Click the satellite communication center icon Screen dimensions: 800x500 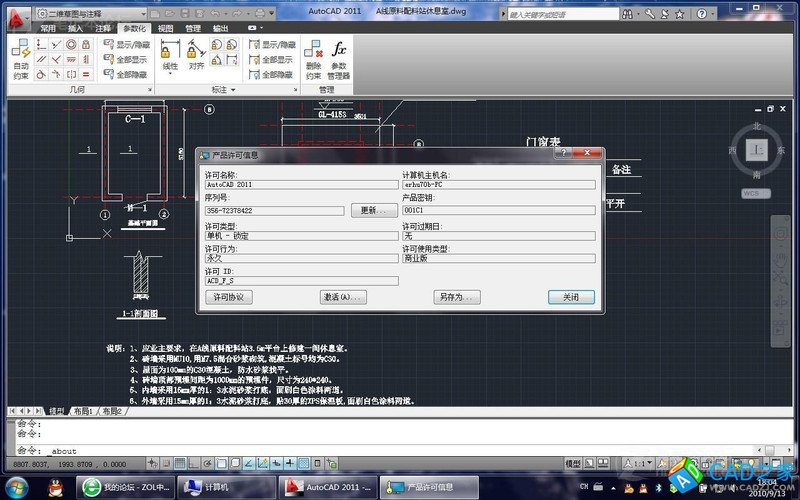(664, 14)
